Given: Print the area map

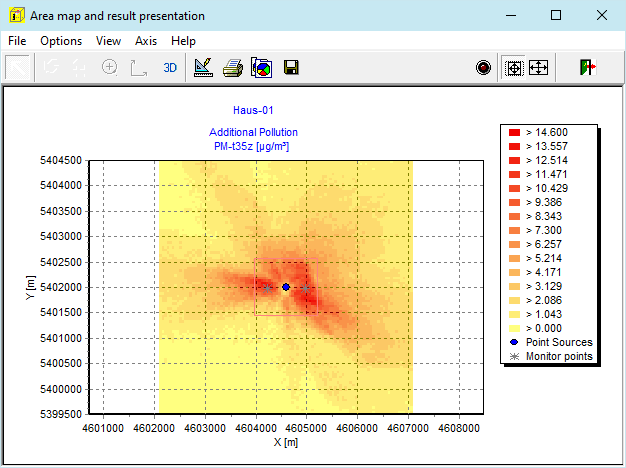Looking at the screenshot, I should [x=233, y=67].
